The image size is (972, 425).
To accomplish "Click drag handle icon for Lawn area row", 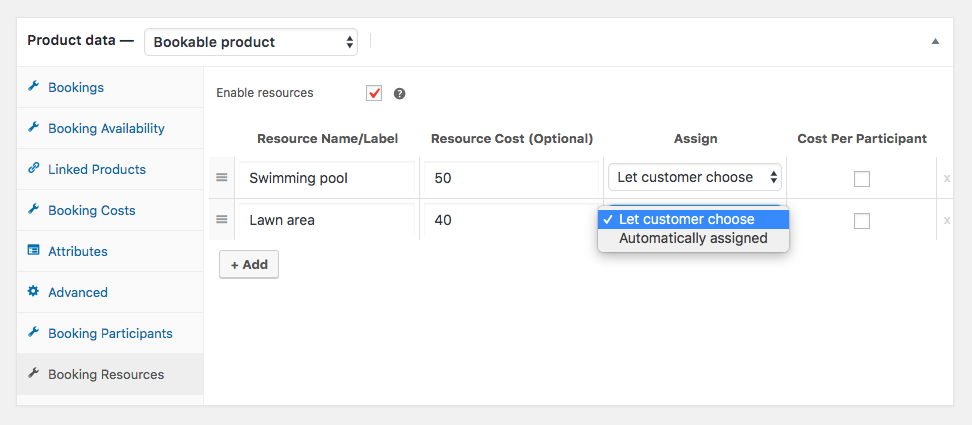I will [222, 219].
